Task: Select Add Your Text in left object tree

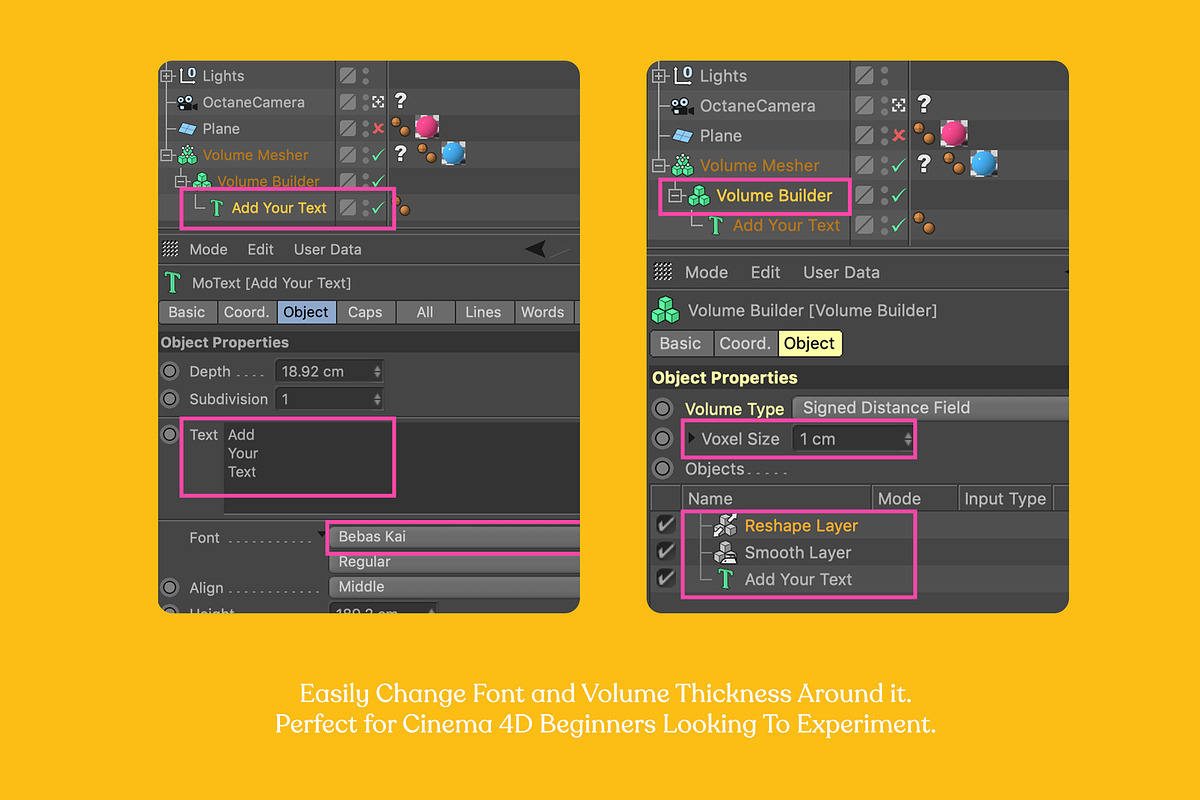Action: (x=279, y=208)
